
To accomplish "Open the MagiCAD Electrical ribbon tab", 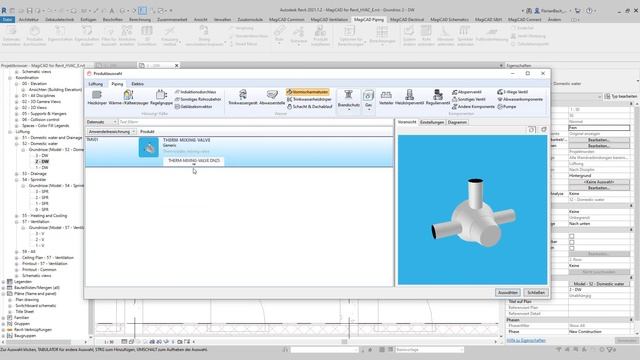I will (407, 20).
